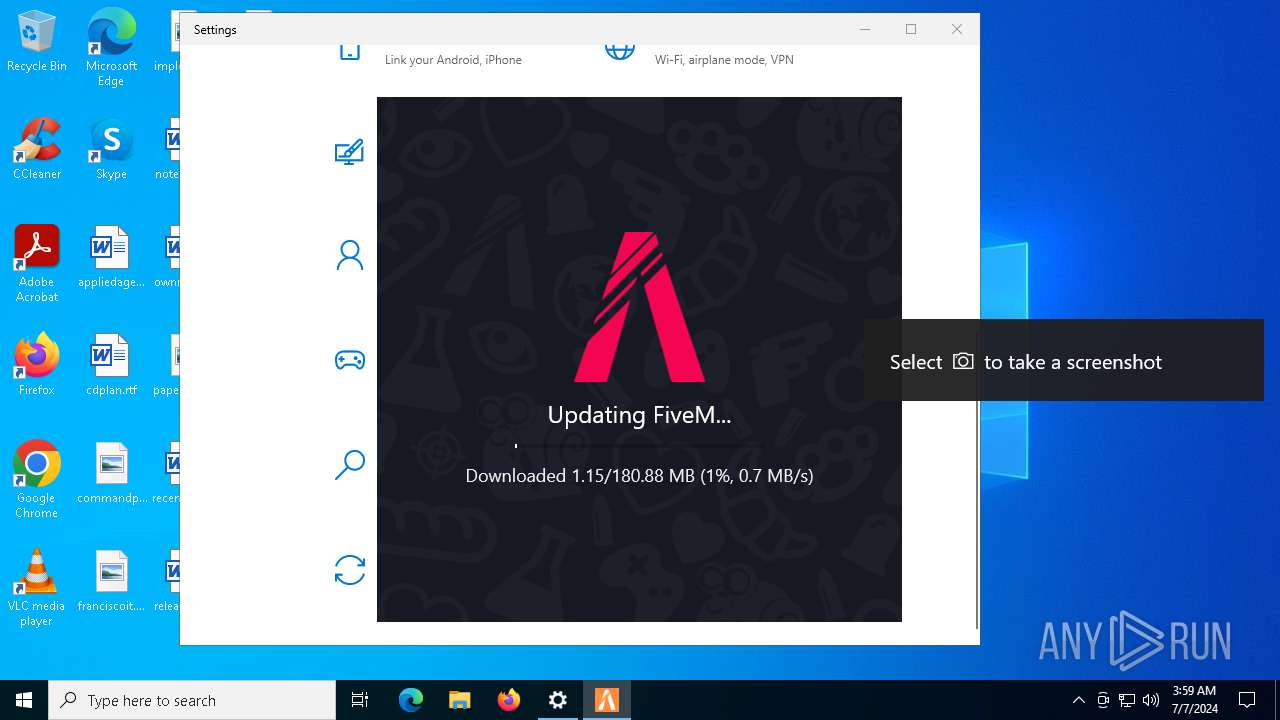Open the franciscoit image file on desktop
This screenshot has height=720, width=1280.
pyautogui.click(x=111, y=581)
